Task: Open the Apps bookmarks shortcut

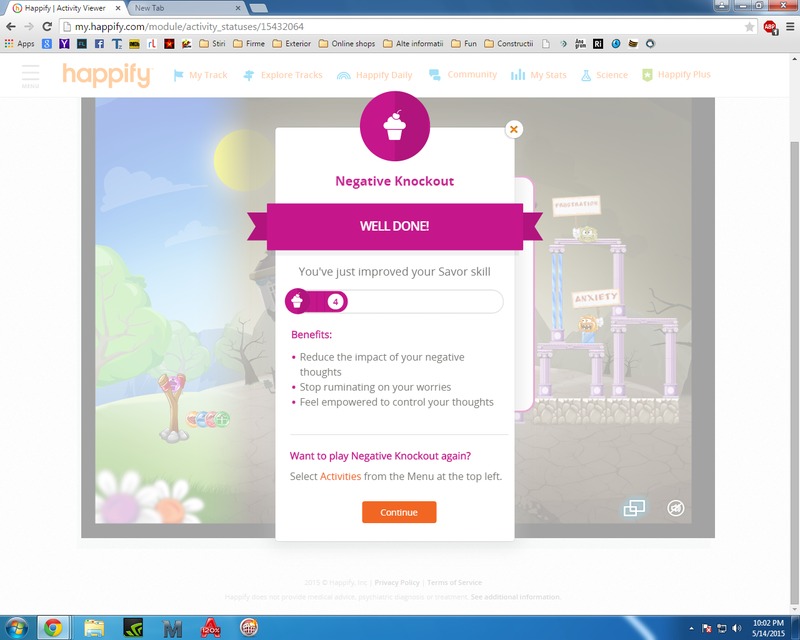Action: [x=19, y=44]
